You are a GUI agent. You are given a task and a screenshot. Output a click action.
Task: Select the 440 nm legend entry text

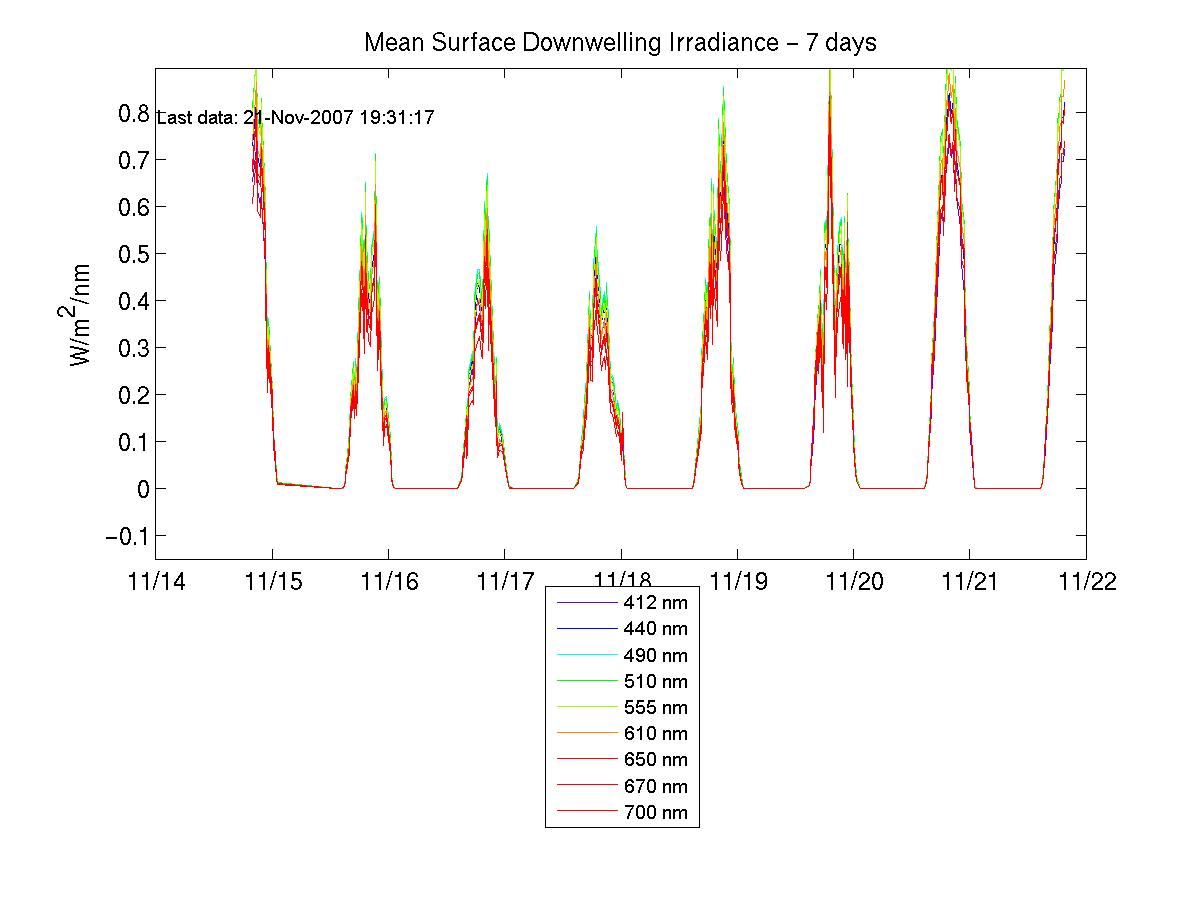pos(655,629)
